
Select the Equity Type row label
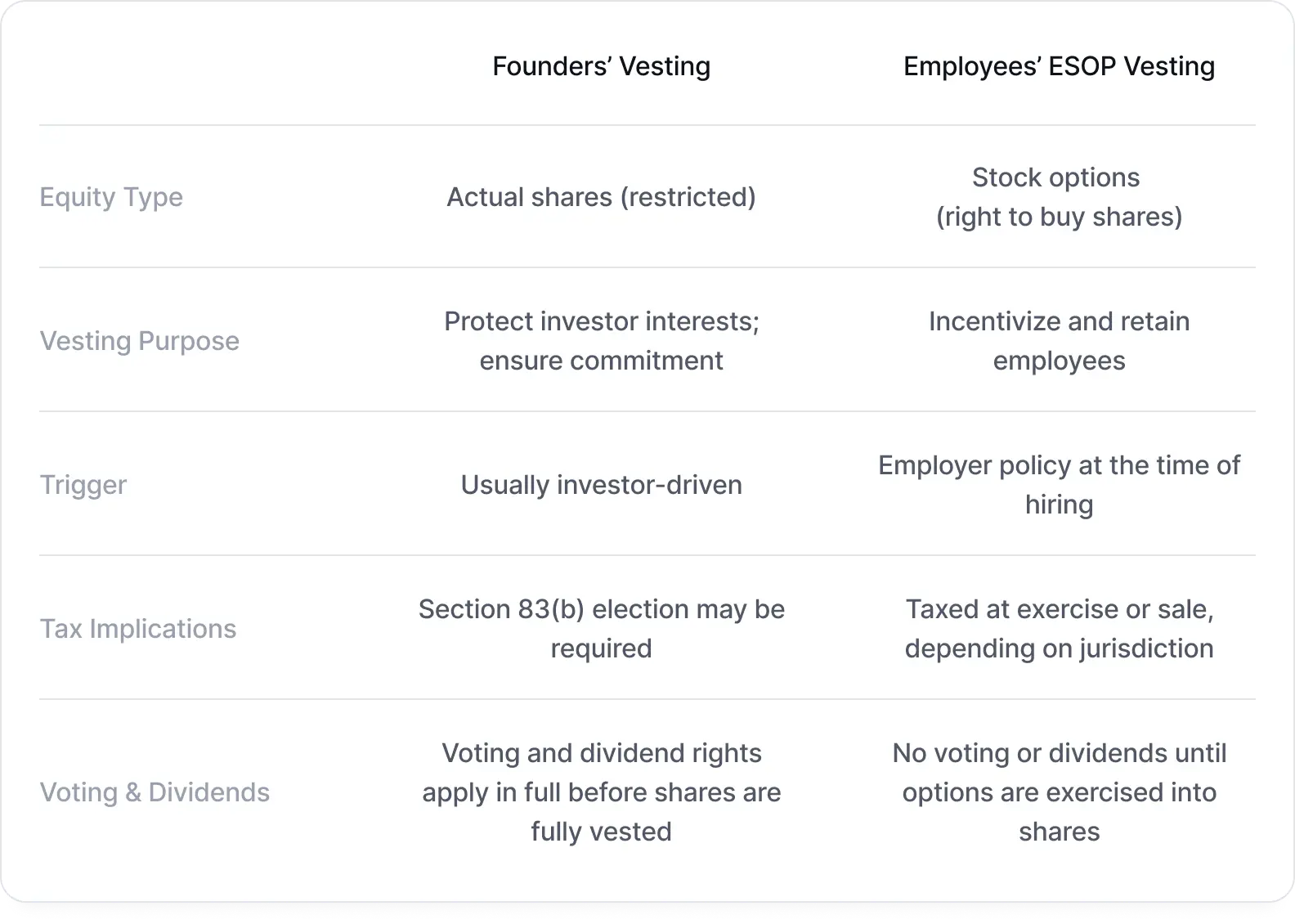[111, 197]
